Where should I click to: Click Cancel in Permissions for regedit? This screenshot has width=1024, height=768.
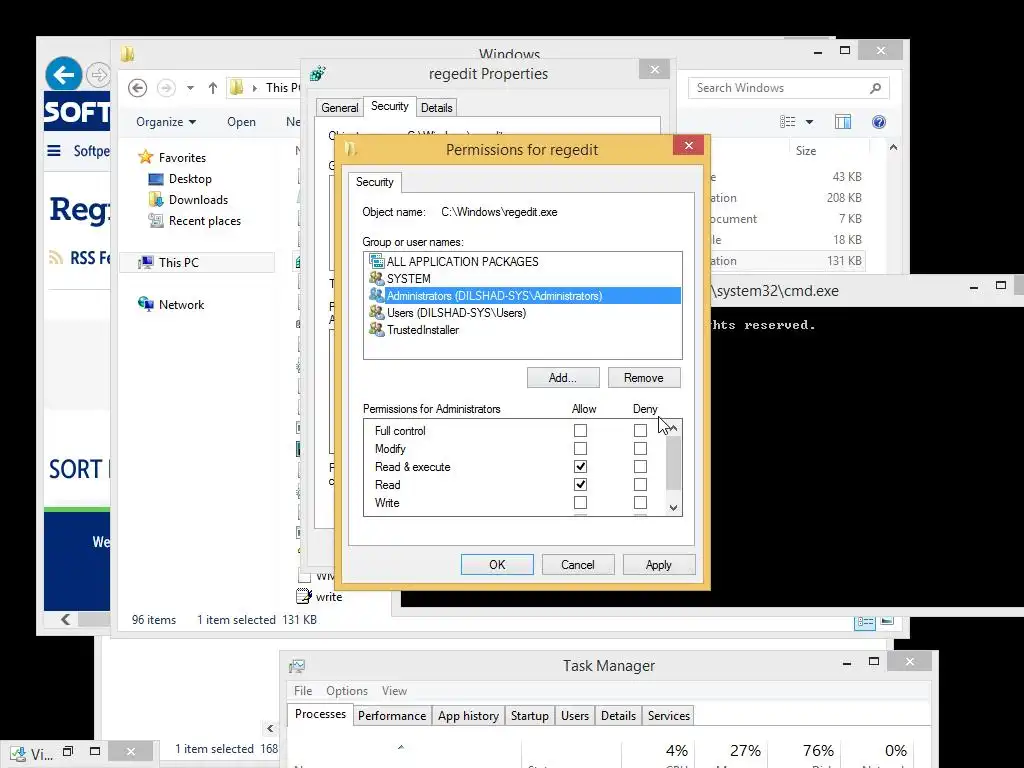[x=578, y=564]
